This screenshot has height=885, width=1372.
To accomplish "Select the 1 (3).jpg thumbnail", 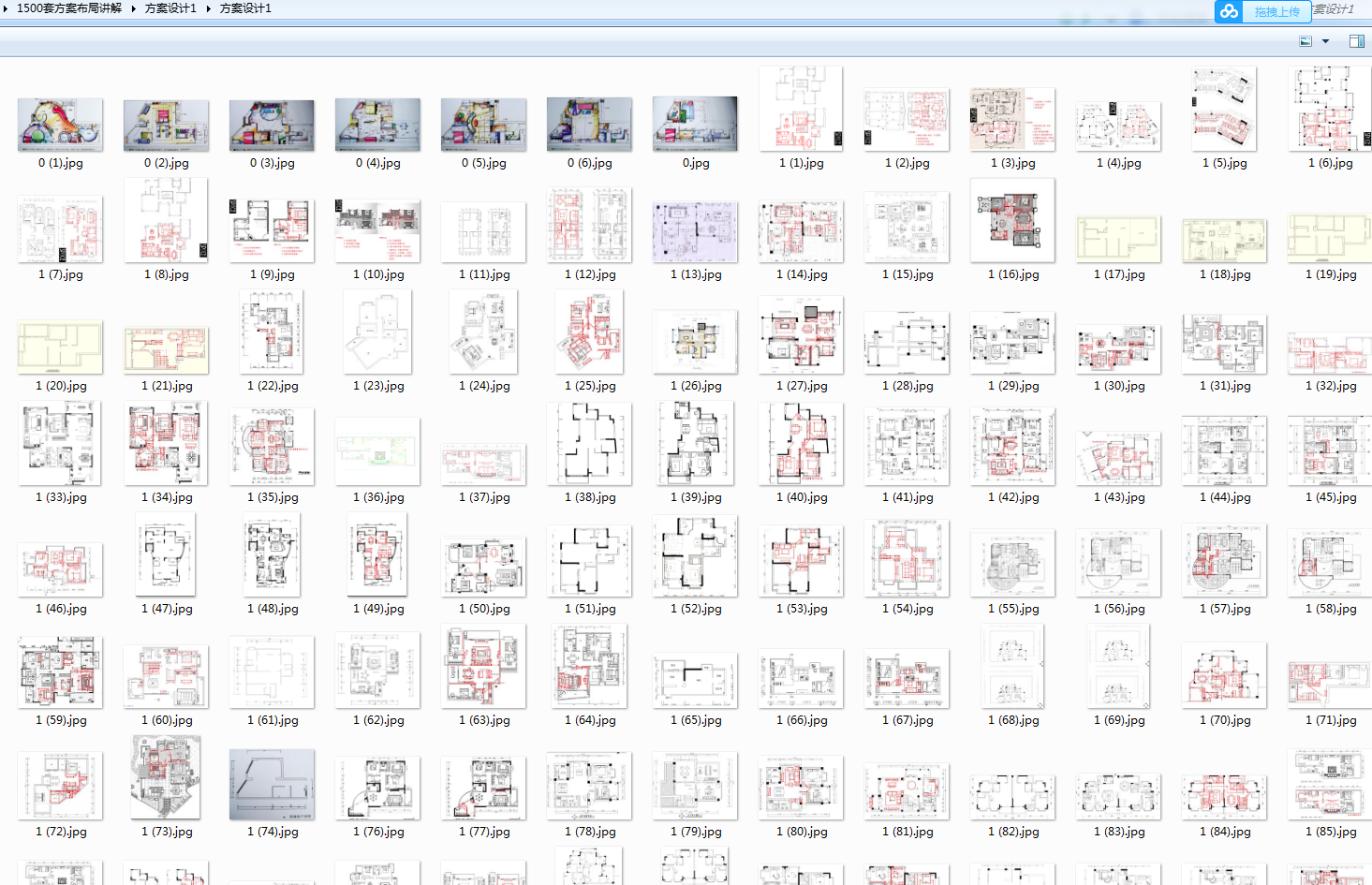I will tap(1012, 120).
